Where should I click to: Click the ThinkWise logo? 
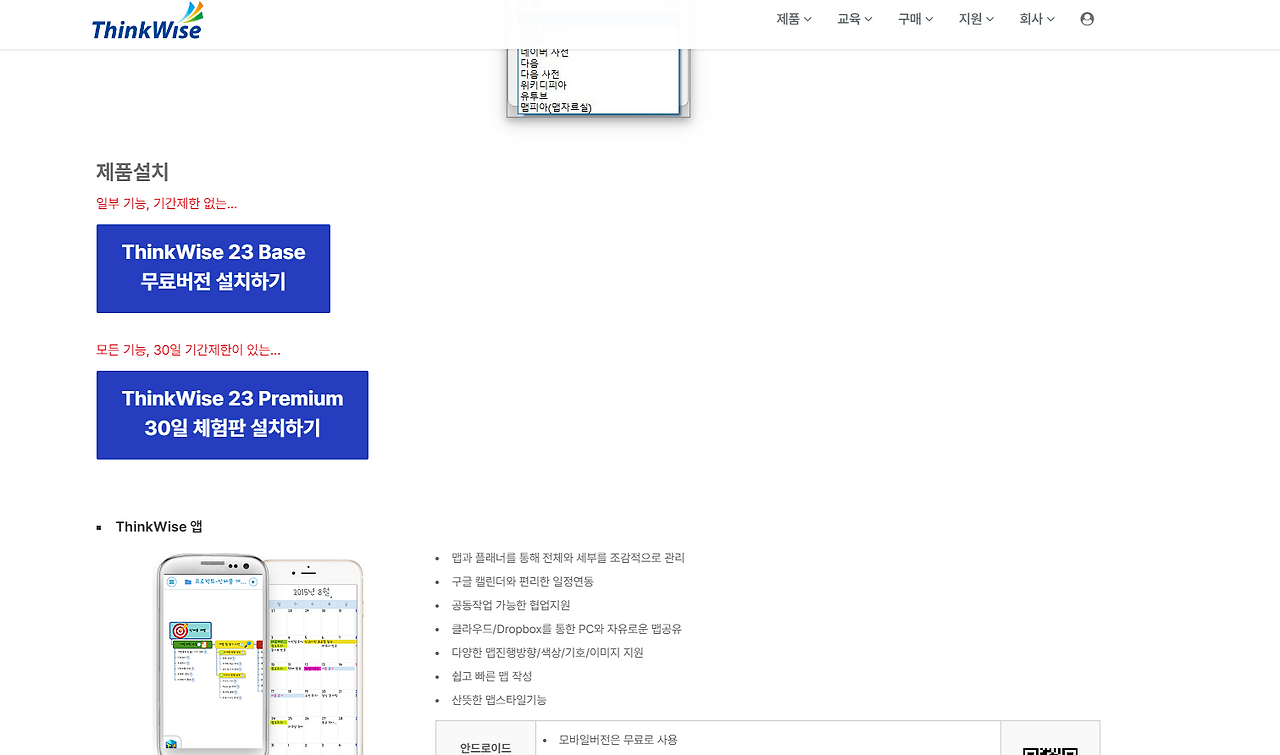click(x=146, y=19)
